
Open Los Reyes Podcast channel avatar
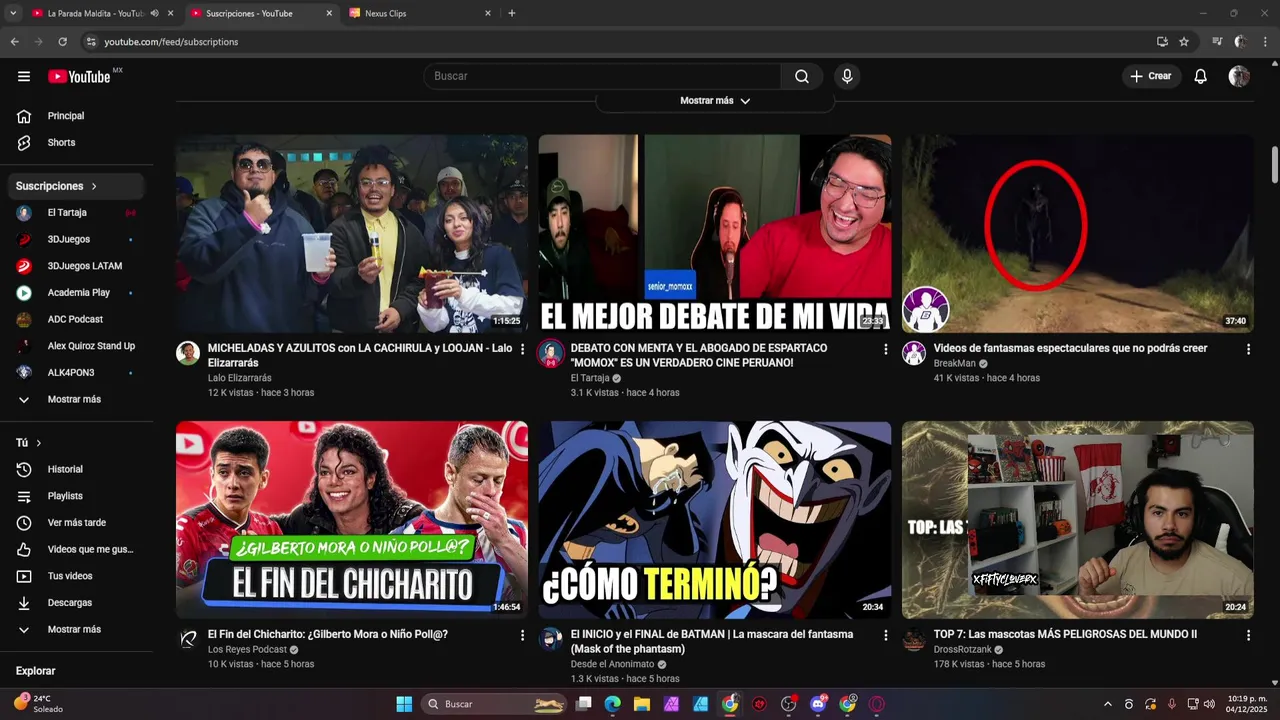click(188, 639)
